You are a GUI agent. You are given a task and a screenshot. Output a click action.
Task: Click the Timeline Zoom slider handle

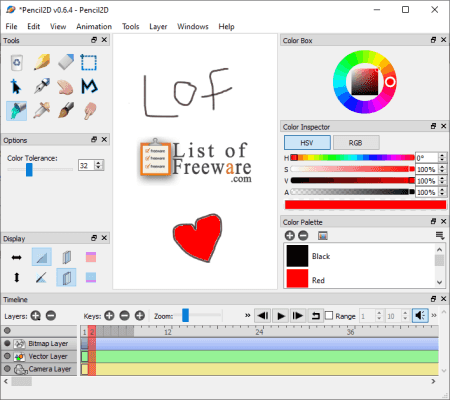(x=185, y=315)
